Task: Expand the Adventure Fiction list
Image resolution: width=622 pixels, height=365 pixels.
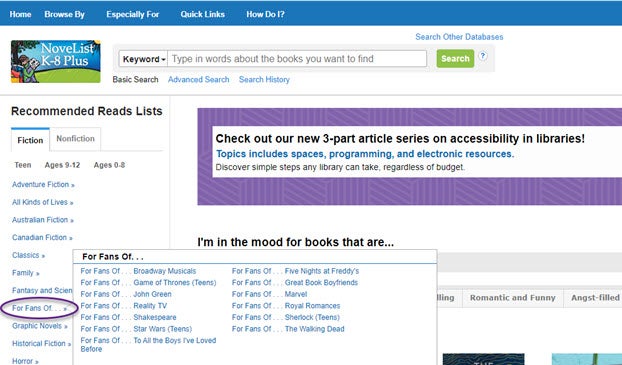Action: 43,184
